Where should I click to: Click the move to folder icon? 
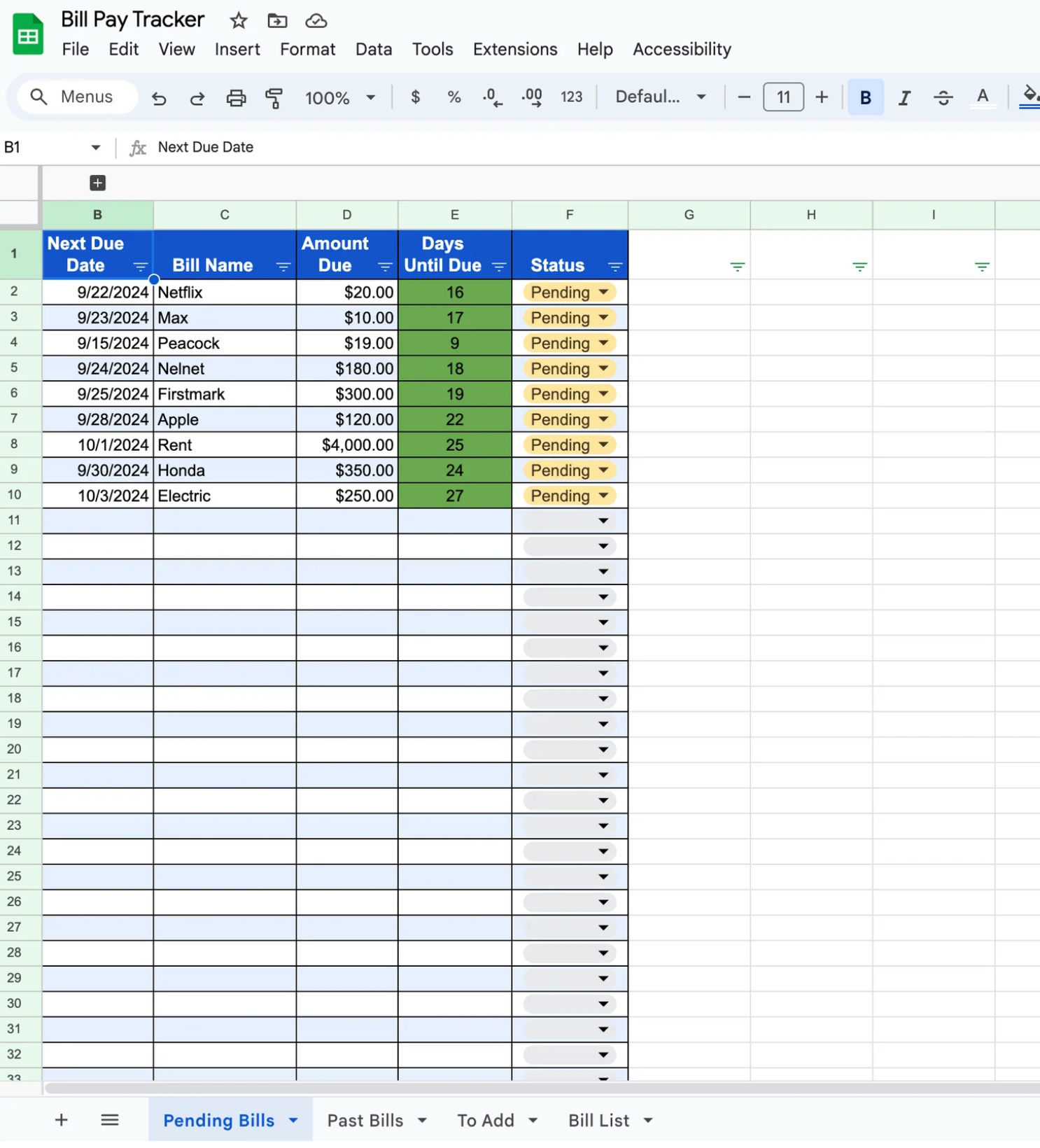tap(277, 21)
